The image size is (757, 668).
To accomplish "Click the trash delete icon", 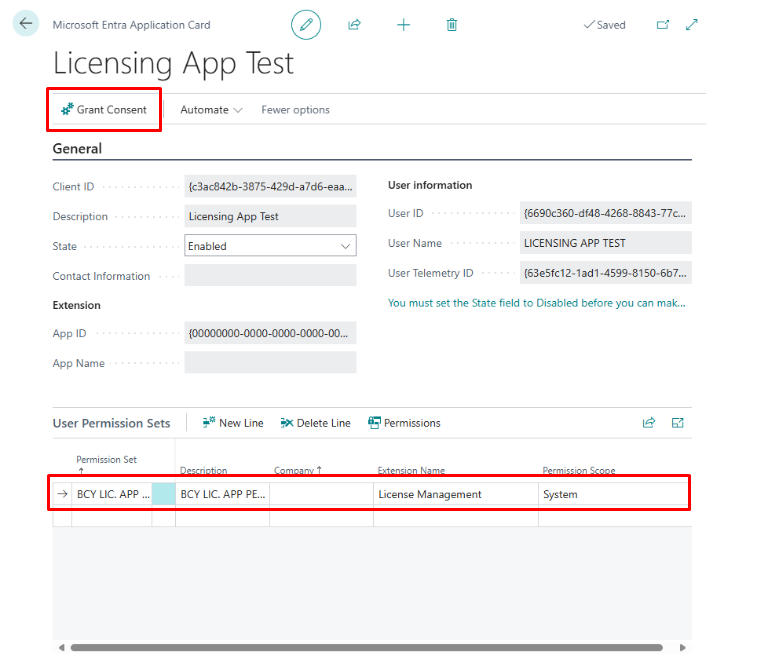I will tap(452, 24).
